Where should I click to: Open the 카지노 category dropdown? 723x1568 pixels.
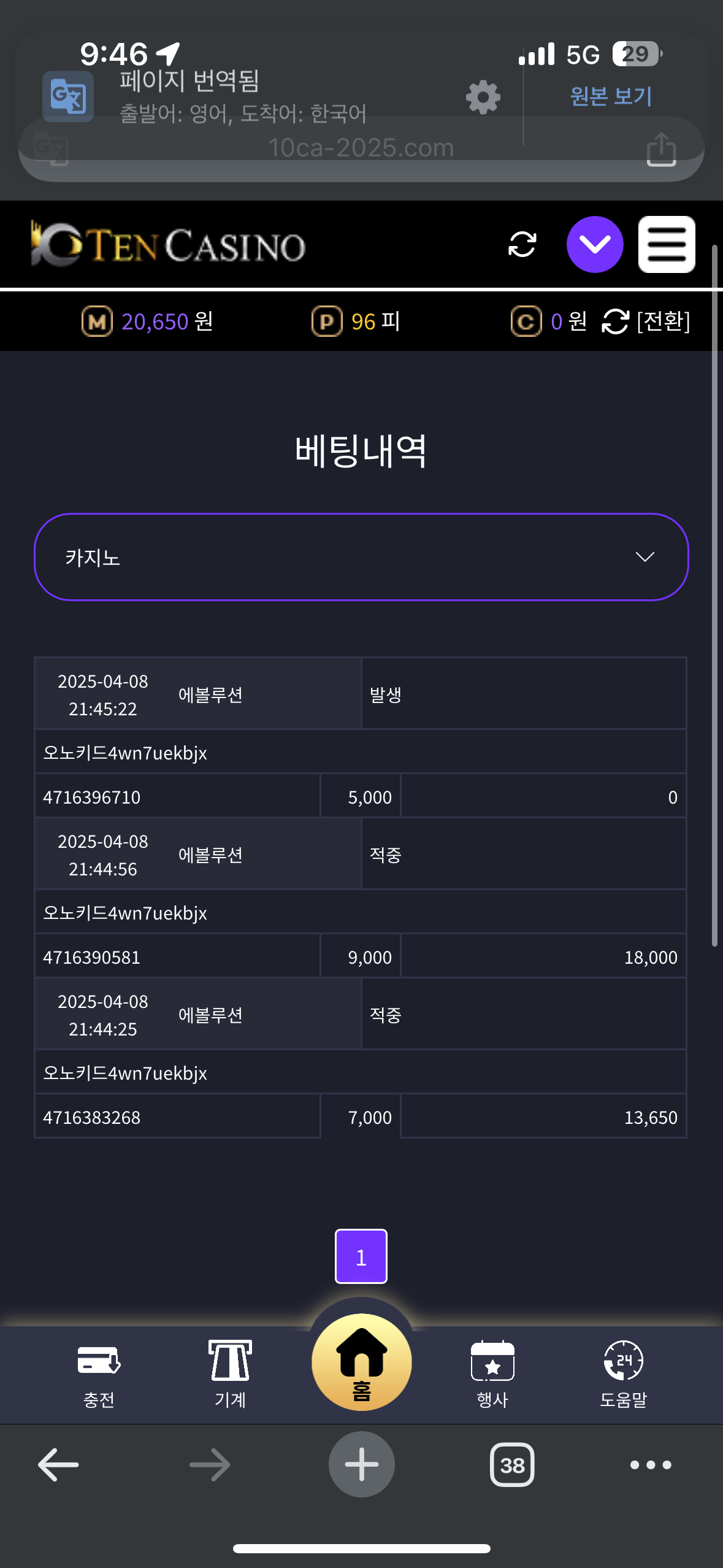(x=361, y=557)
